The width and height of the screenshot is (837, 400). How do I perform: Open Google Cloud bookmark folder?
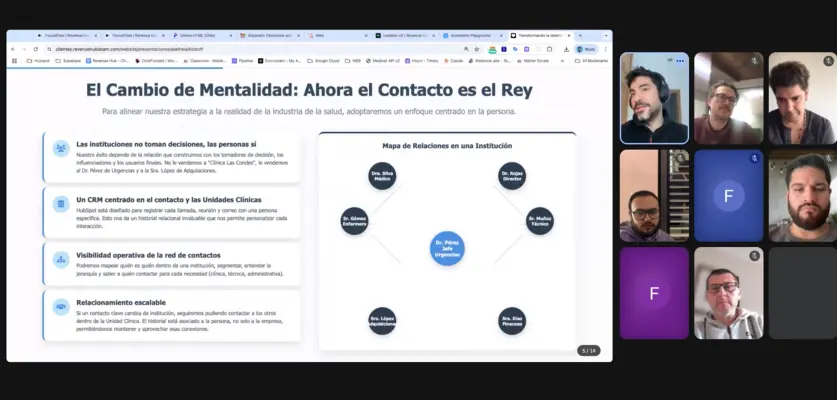coord(323,61)
